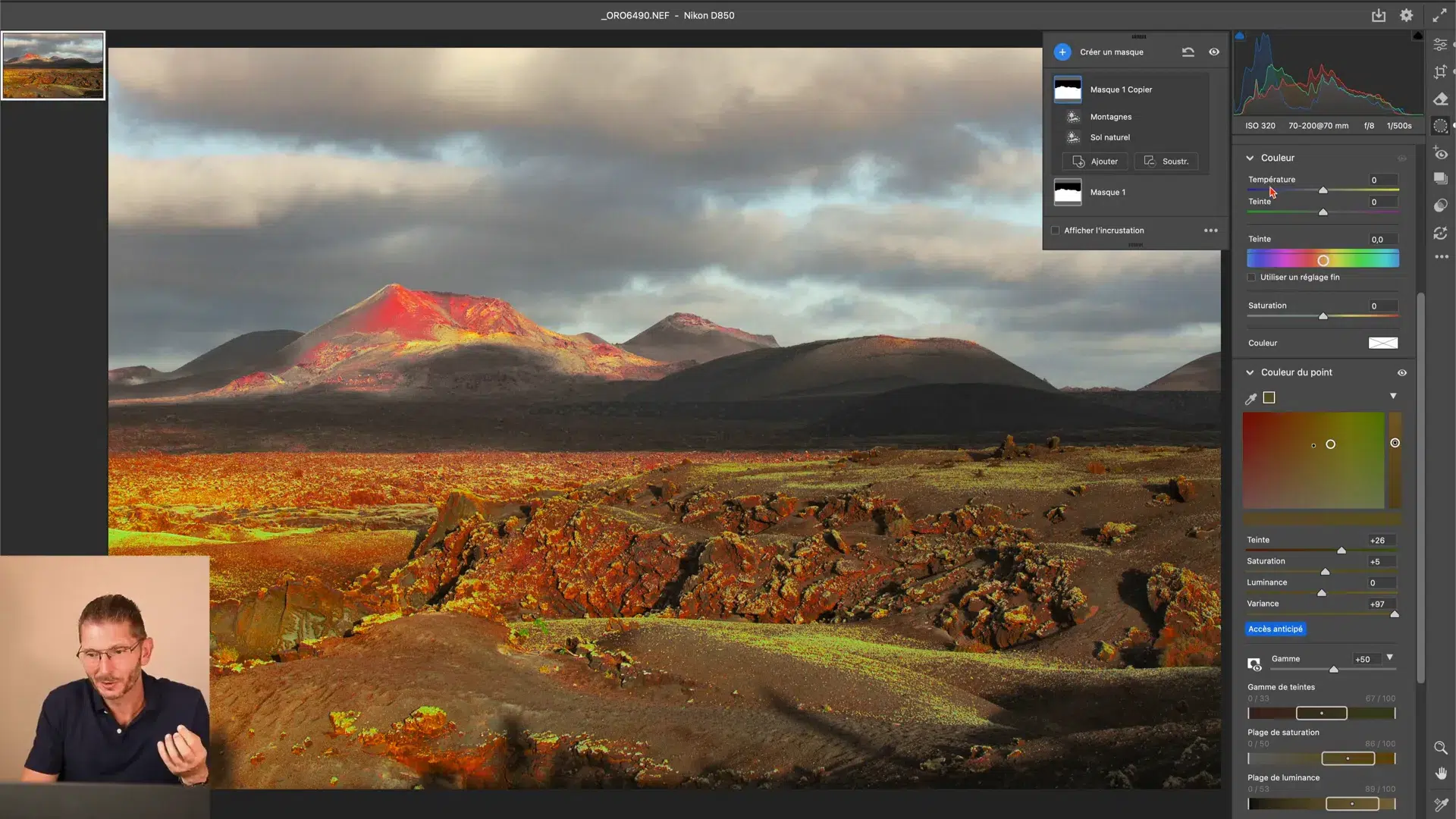Click the olive point color swatch
The height and width of the screenshot is (819, 1456).
(x=1269, y=398)
